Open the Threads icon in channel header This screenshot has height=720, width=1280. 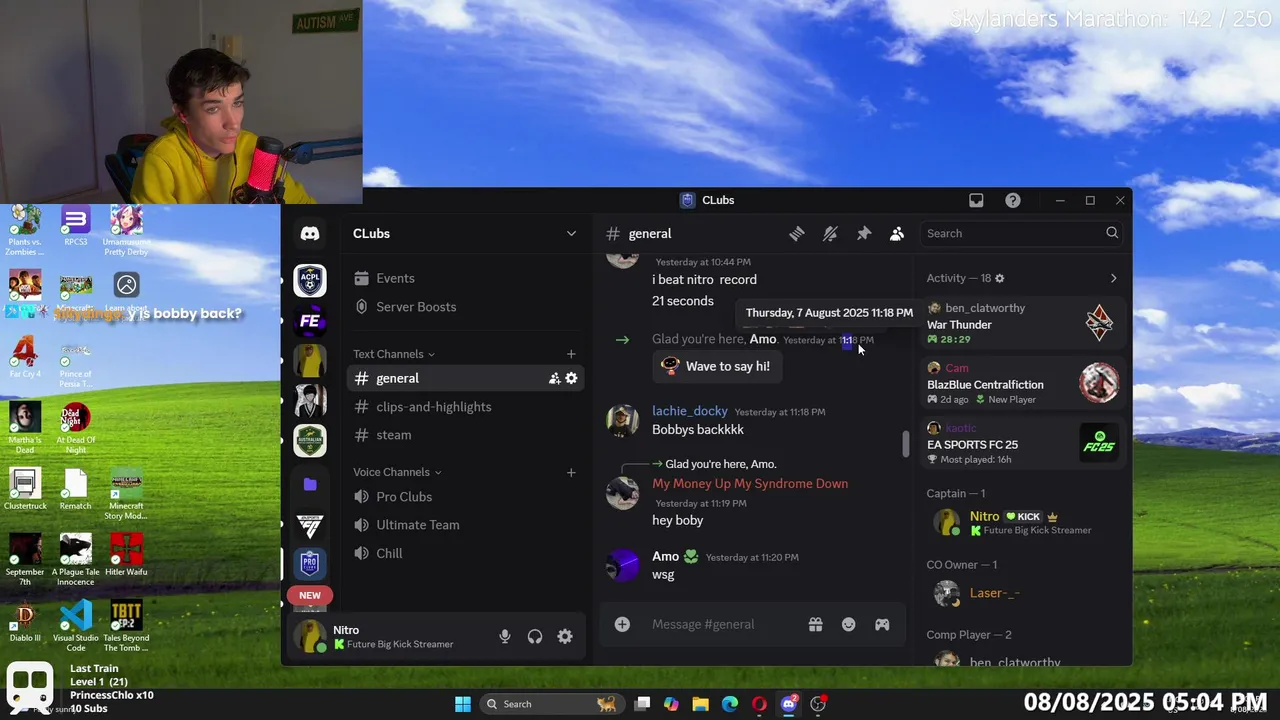797,233
